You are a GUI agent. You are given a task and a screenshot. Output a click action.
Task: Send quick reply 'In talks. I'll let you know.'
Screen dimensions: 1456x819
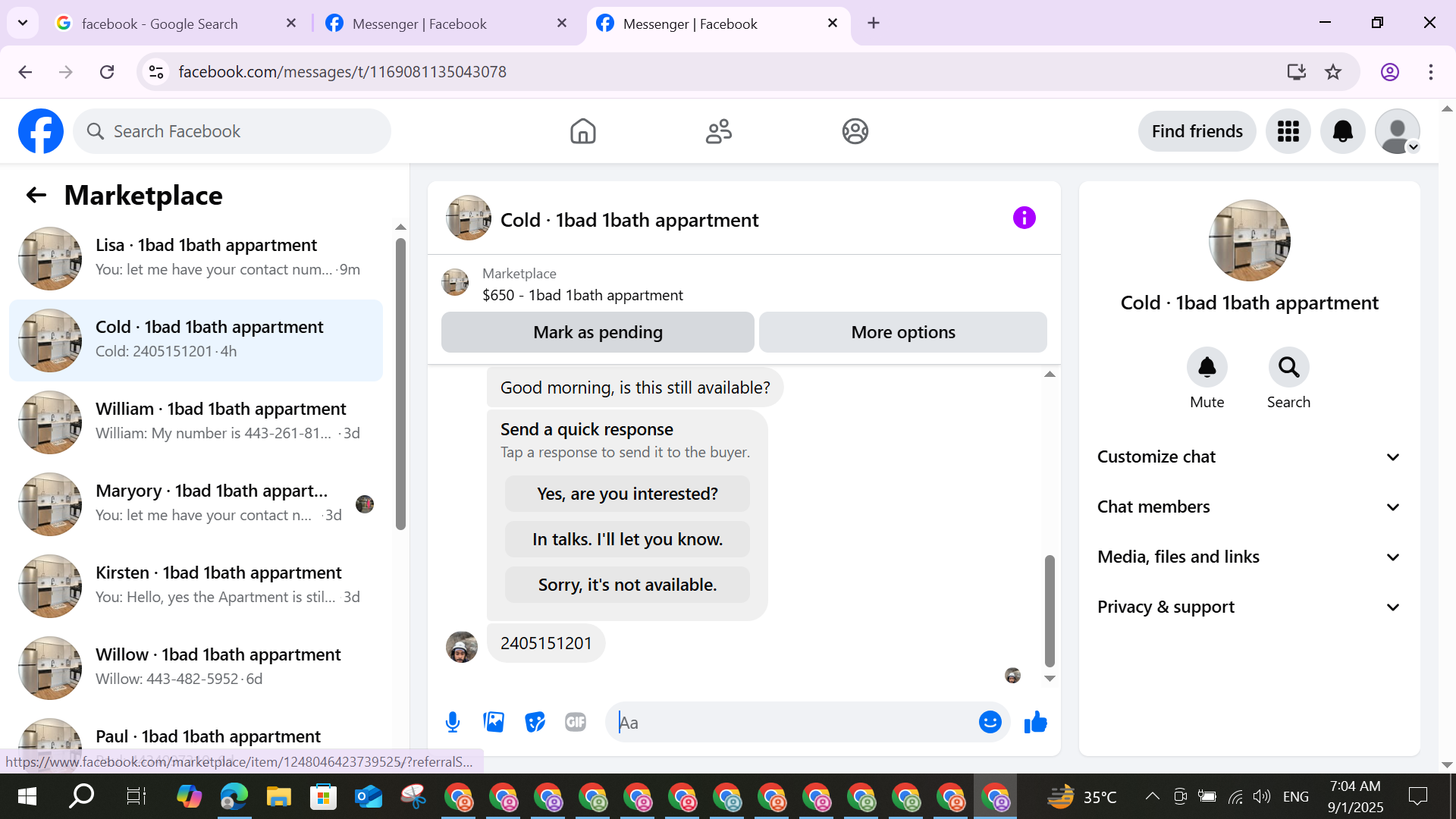[627, 539]
